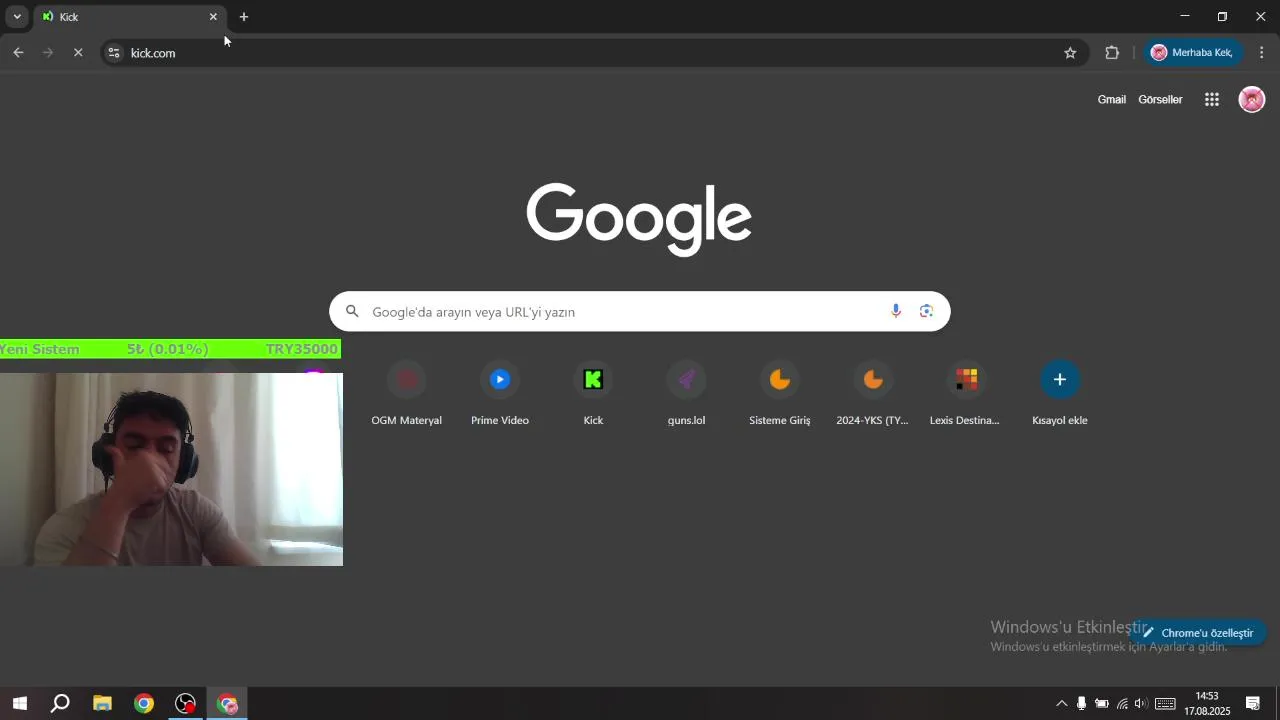Expand the tab search dropdown arrow
The image size is (1280, 720).
(x=17, y=17)
